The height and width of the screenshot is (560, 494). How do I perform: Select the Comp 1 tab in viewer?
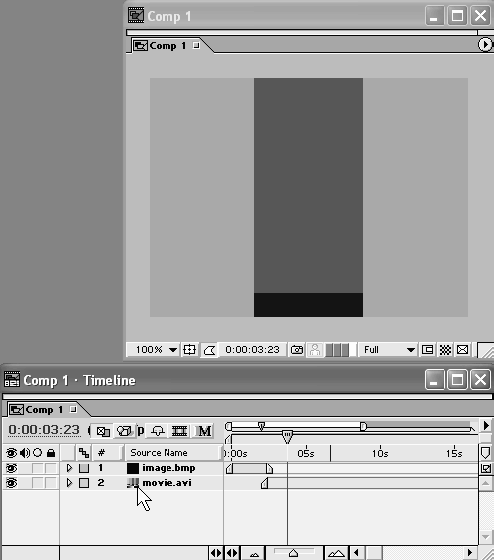166,46
